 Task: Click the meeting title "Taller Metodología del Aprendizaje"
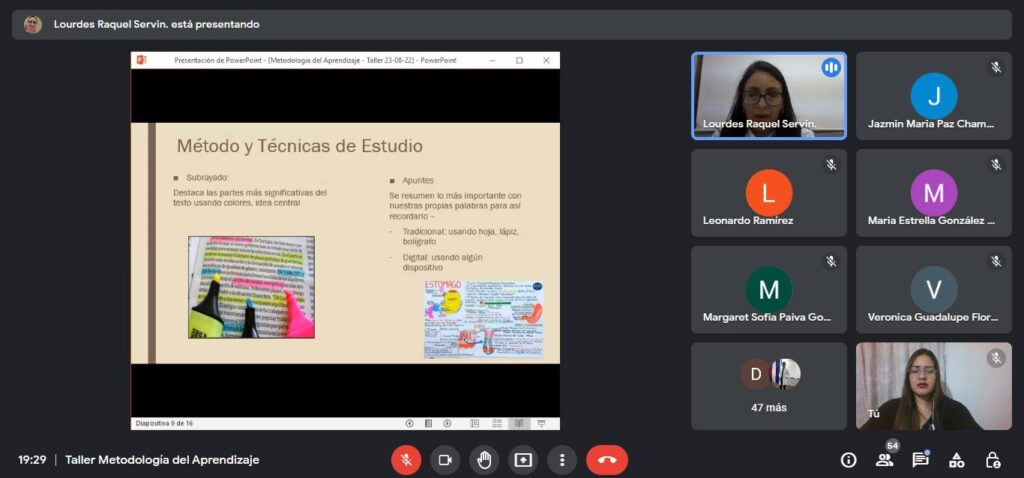coord(162,460)
